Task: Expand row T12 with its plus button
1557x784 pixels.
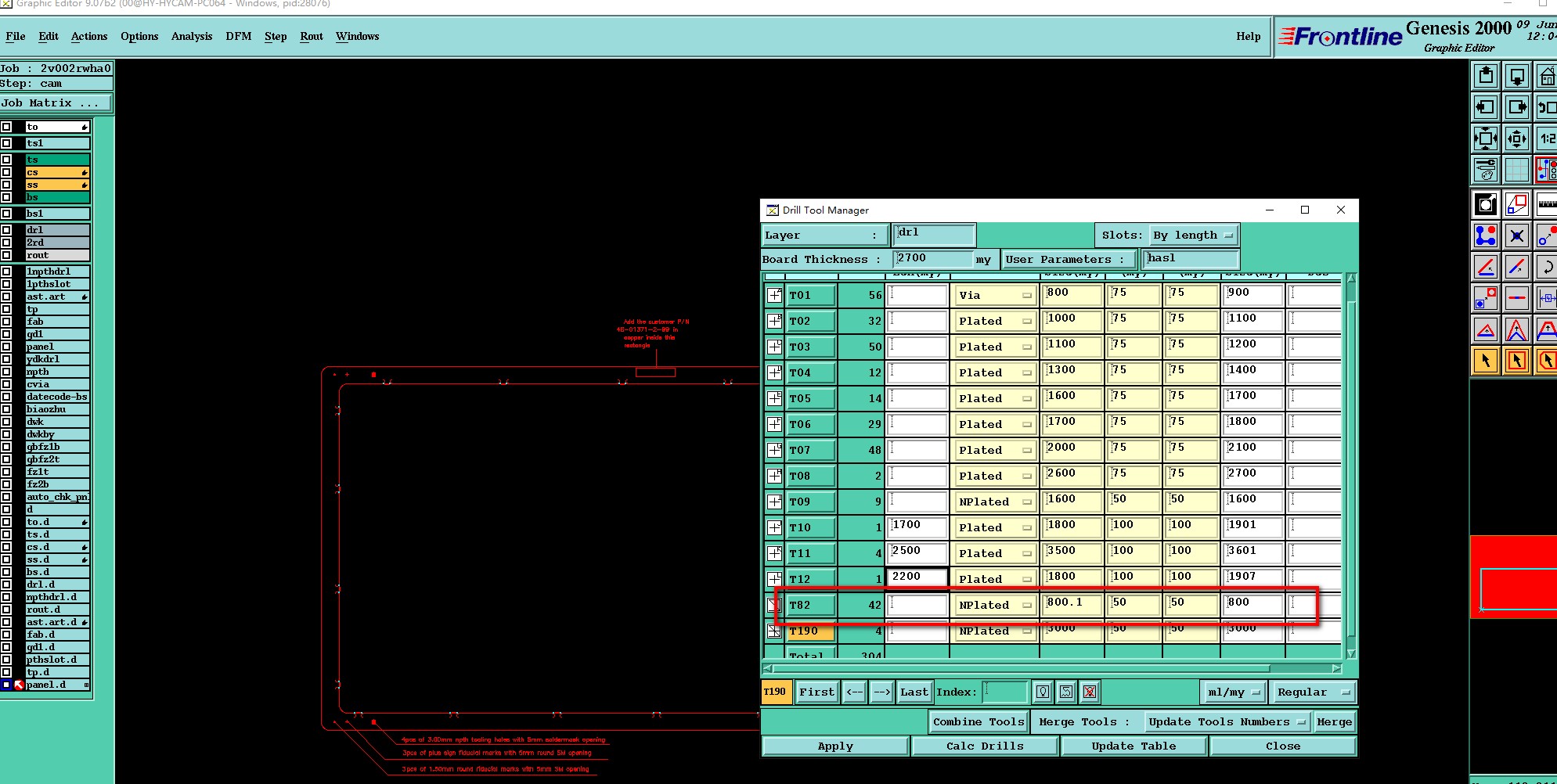Action: (774, 579)
